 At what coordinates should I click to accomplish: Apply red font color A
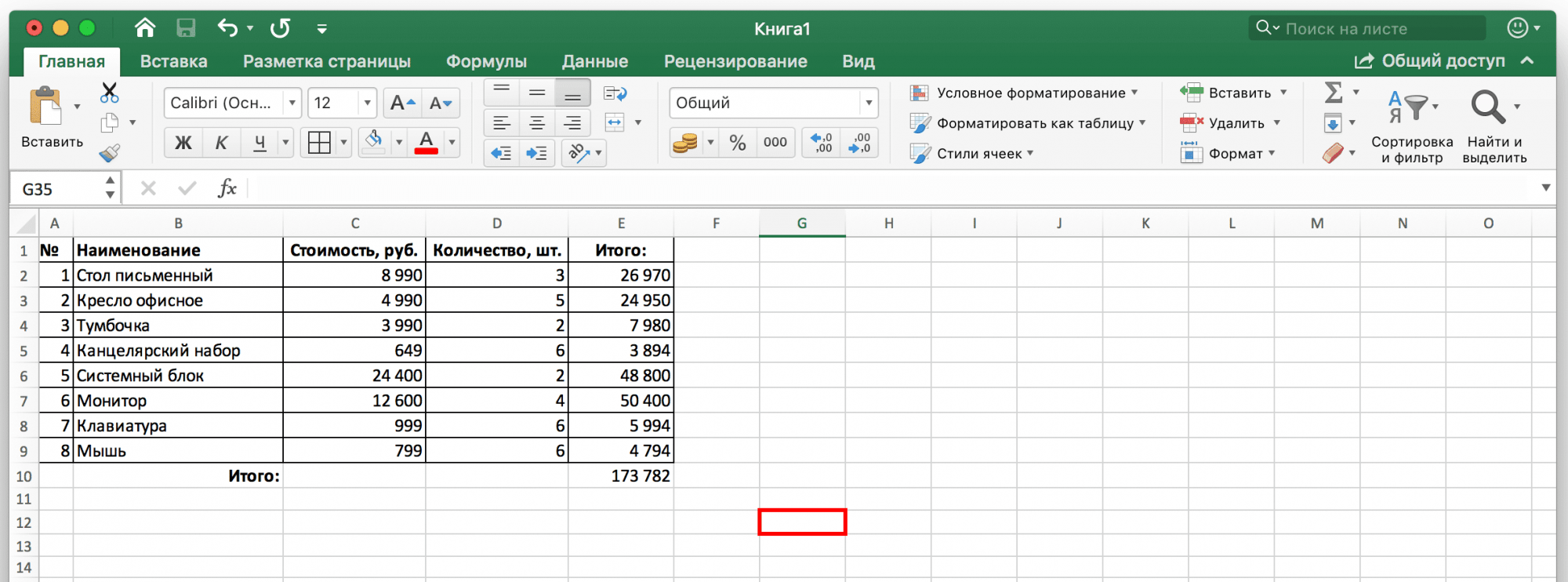coord(426,143)
